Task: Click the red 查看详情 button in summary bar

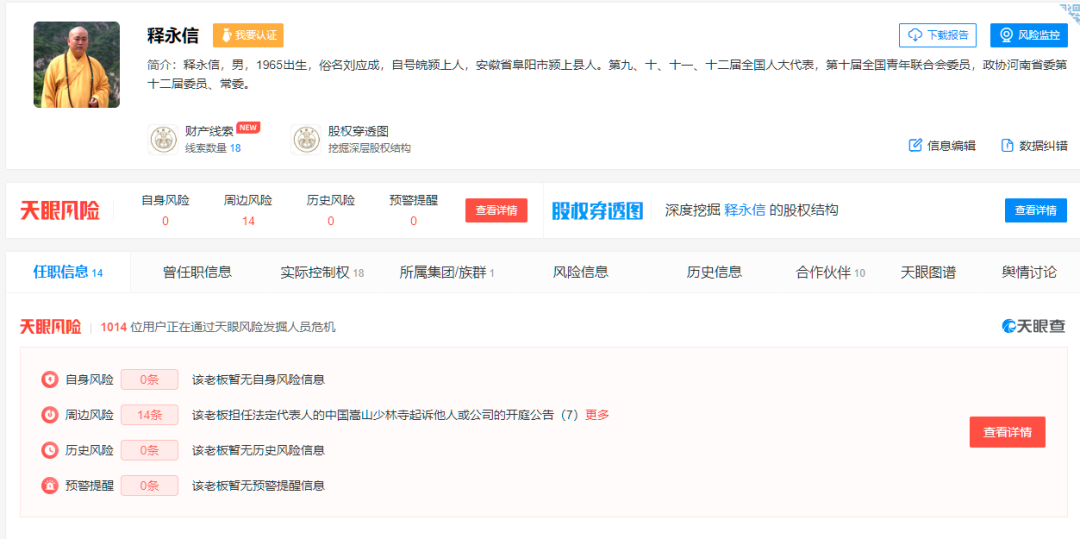Action: click(x=497, y=211)
